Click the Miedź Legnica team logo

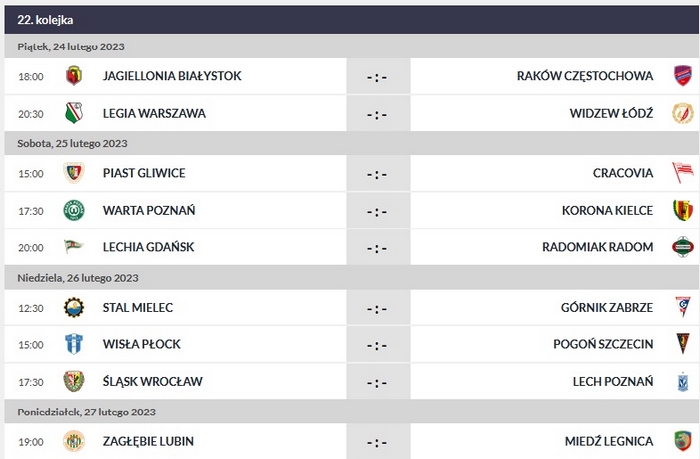pos(683,441)
